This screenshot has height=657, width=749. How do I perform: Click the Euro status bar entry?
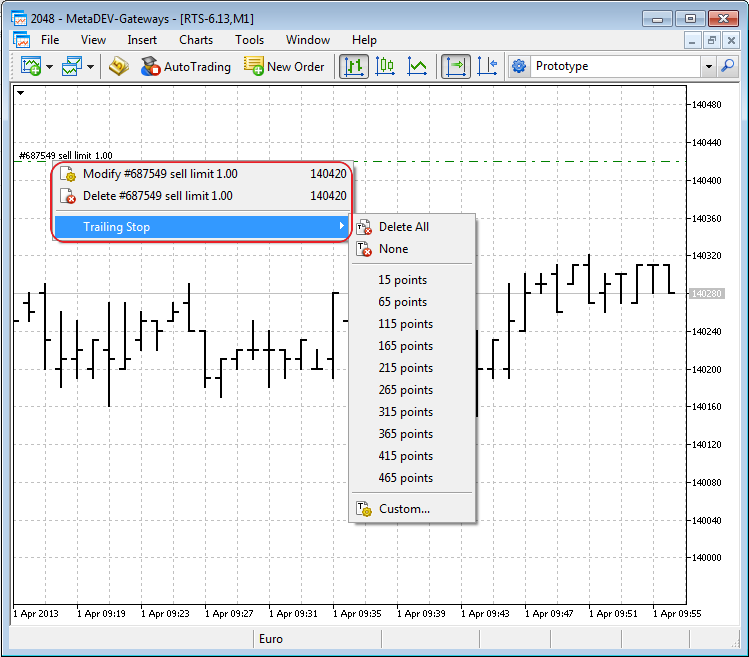(x=270, y=639)
